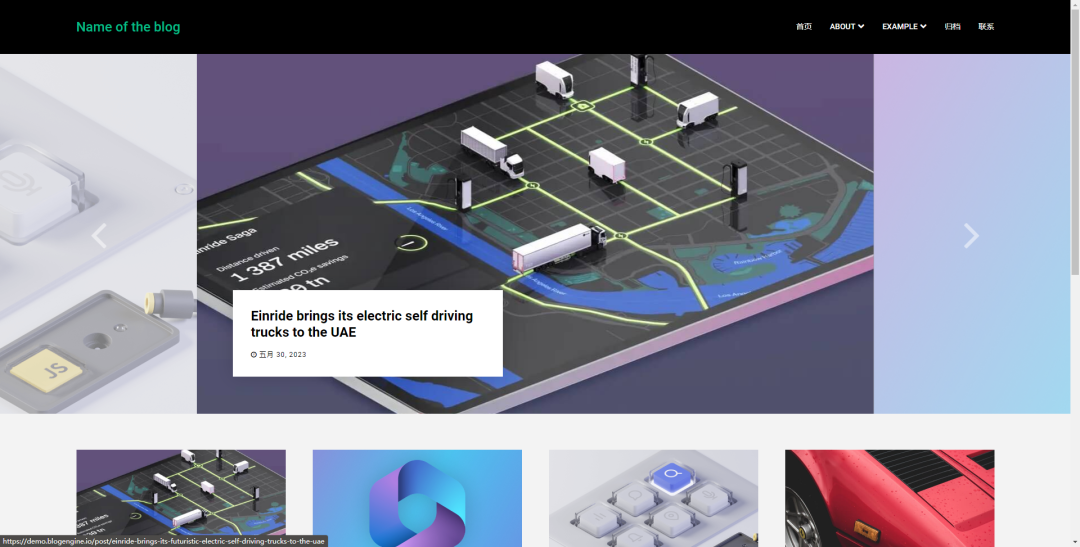Open the Einride trucks map post thumbnail
The height and width of the screenshot is (547, 1080).
[x=181, y=498]
